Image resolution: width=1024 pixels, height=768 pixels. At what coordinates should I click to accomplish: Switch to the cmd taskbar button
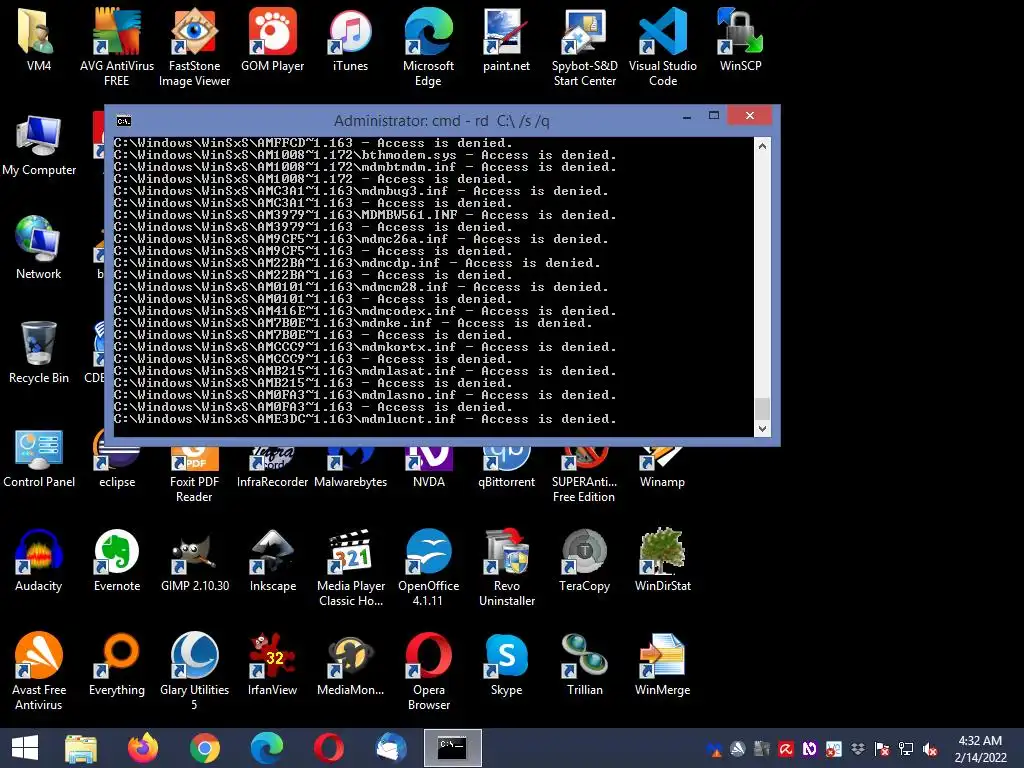pyautogui.click(x=453, y=748)
